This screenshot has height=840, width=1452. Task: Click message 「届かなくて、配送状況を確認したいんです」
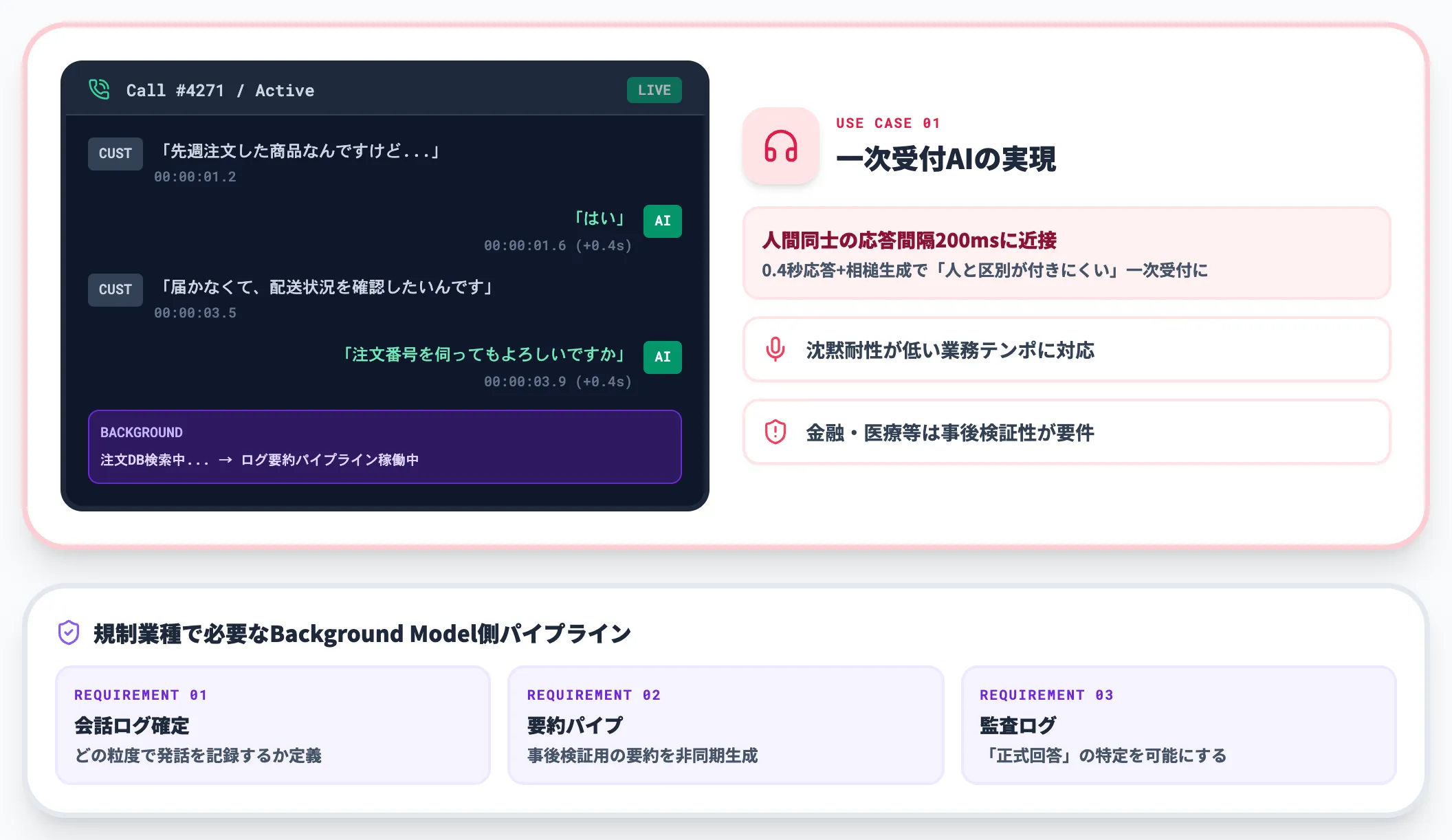(326, 287)
